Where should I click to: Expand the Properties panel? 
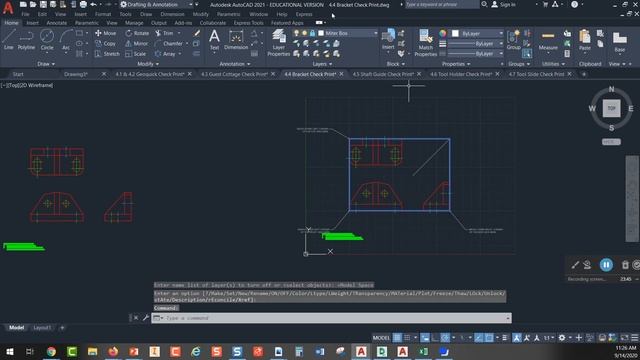(x=456, y=64)
